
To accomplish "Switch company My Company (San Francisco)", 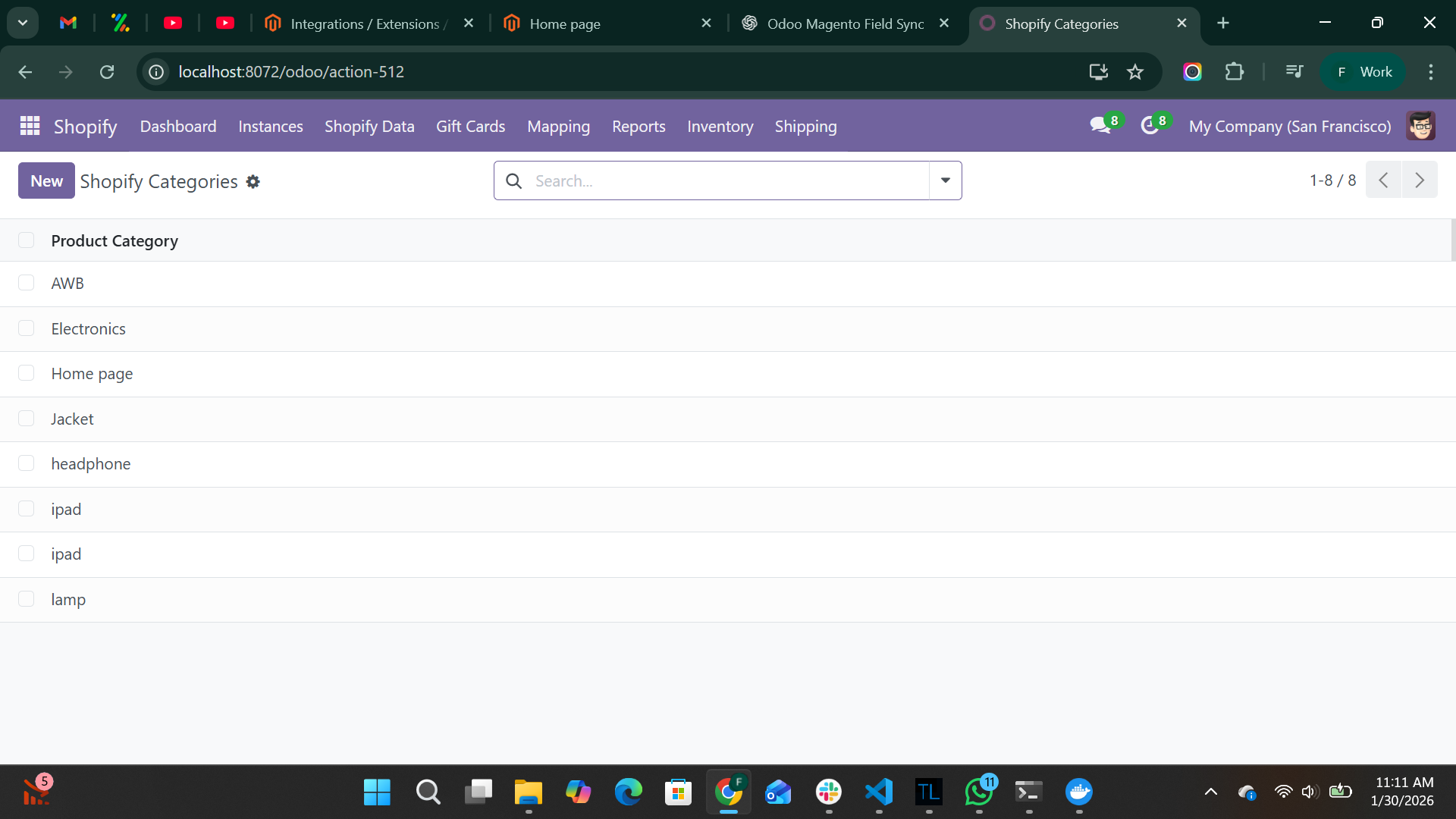I will (x=1290, y=127).
